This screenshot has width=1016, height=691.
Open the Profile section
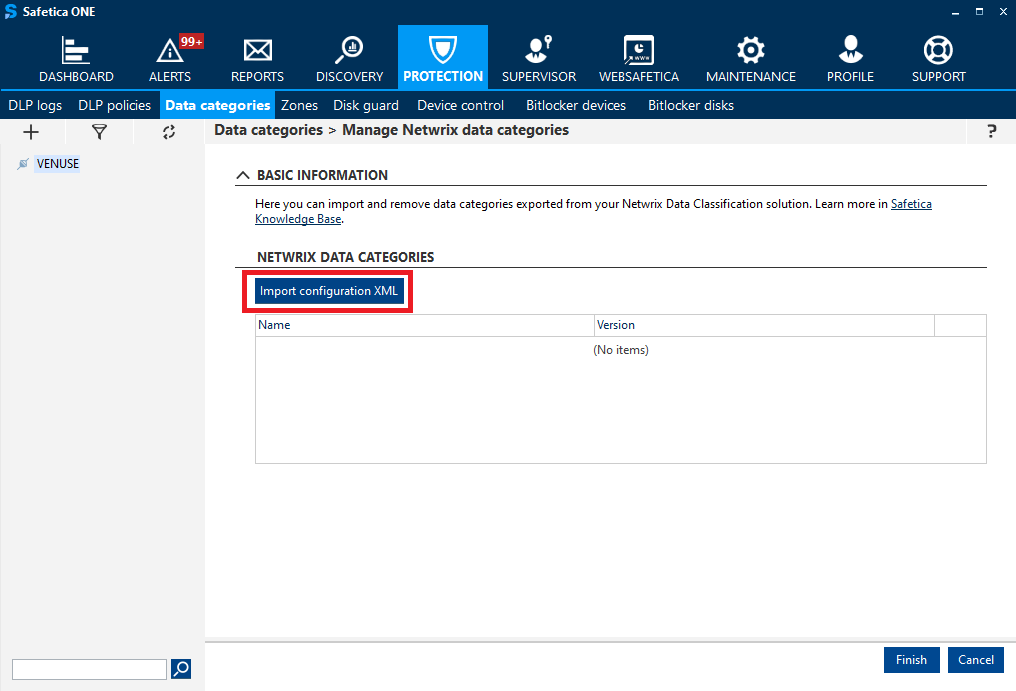(850, 58)
